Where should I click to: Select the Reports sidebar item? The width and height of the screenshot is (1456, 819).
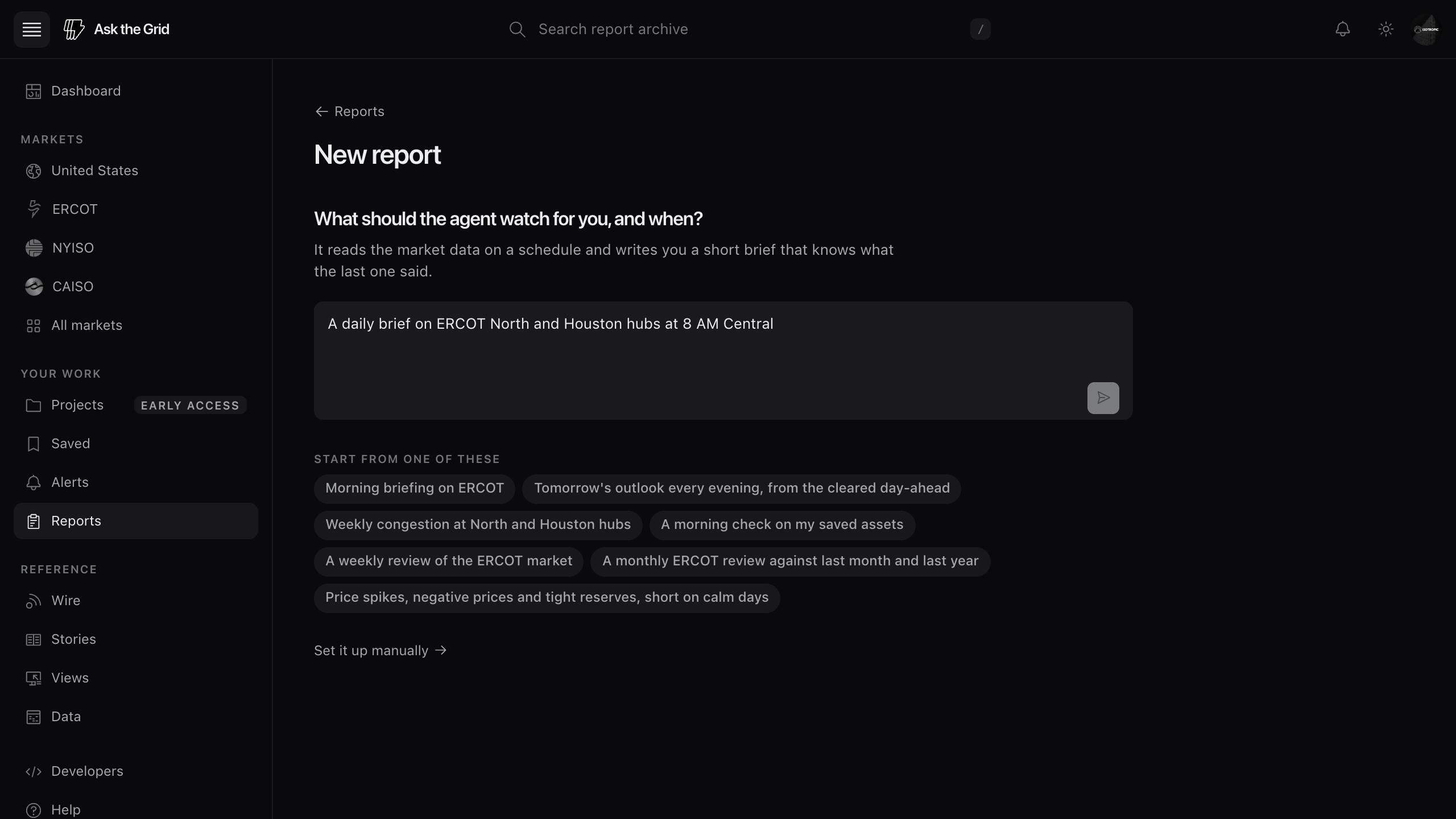pos(135,521)
